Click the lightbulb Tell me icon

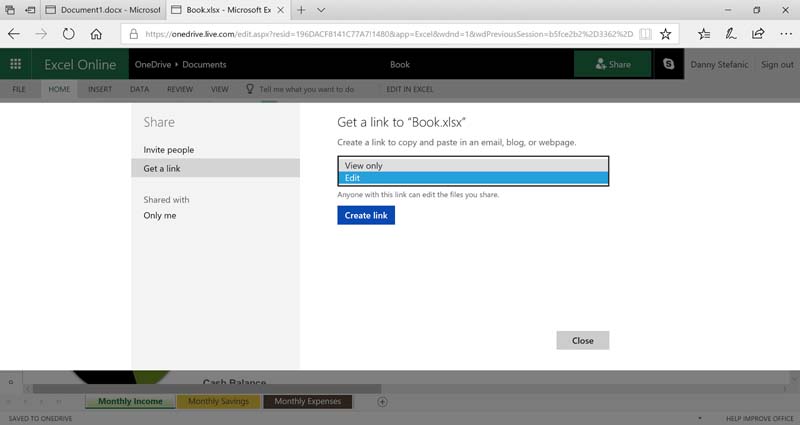coord(249,89)
